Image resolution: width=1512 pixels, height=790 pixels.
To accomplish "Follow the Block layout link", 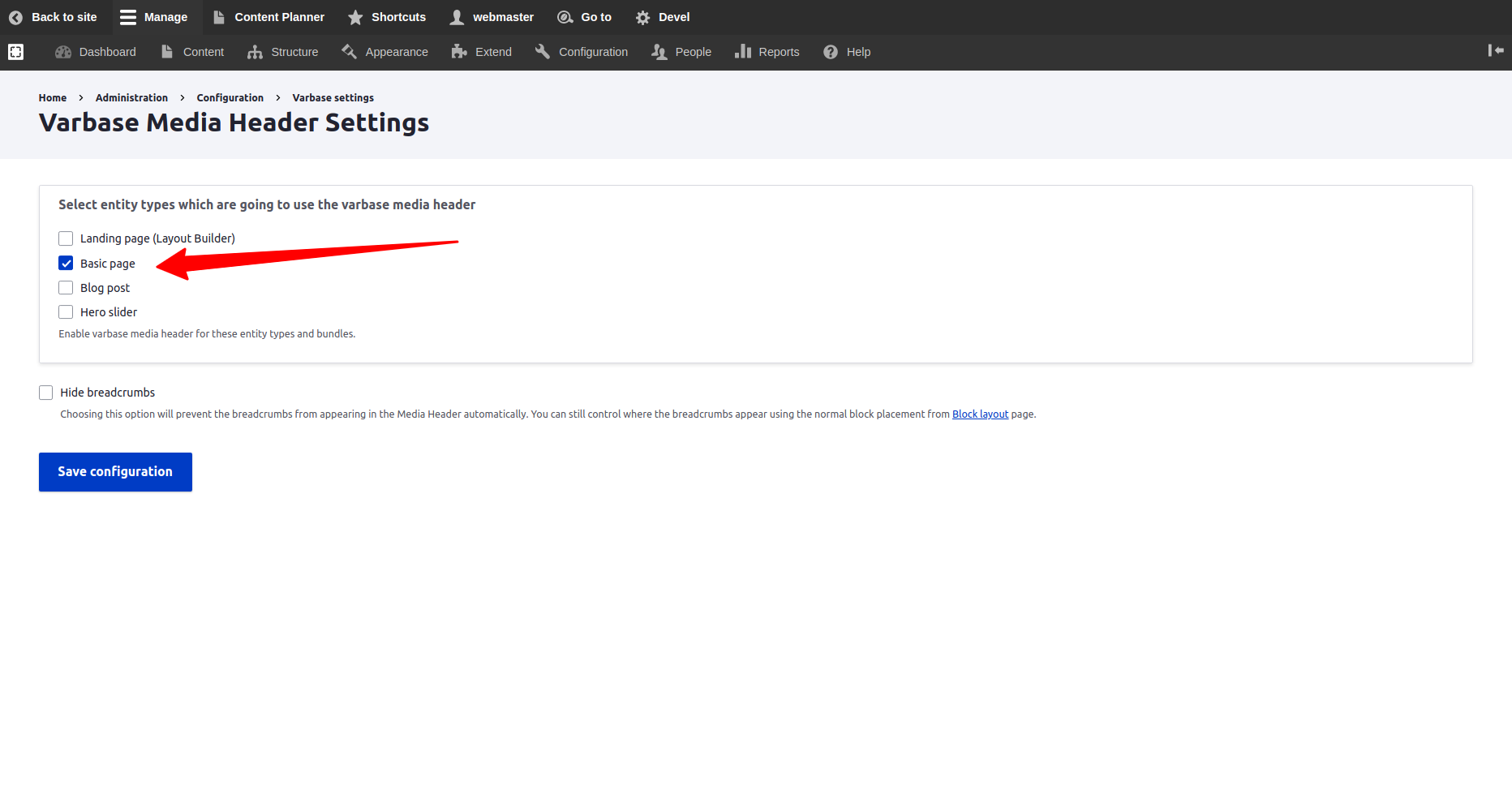I will pyautogui.click(x=981, y=414).
